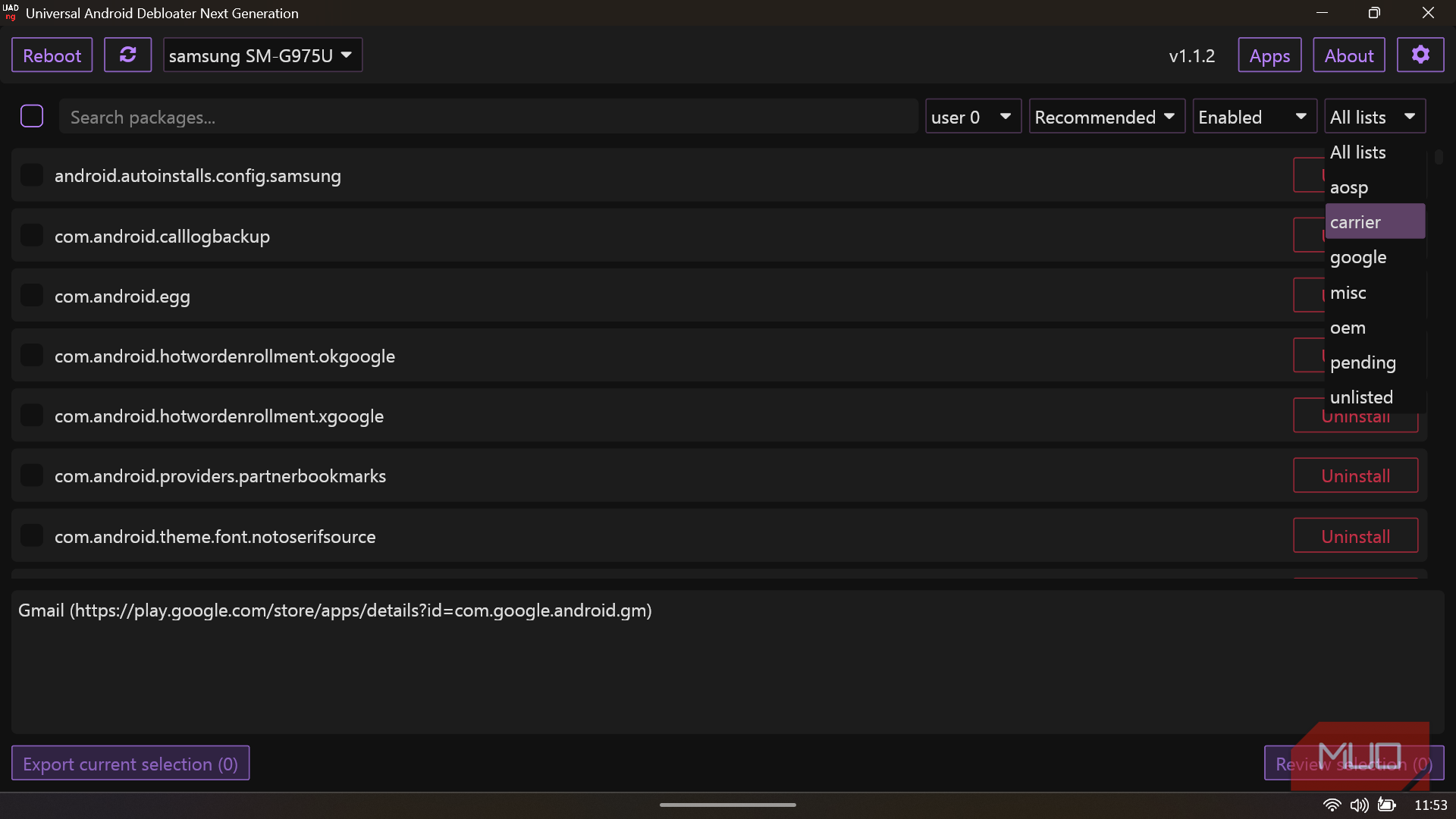Select 'oem' in the list menu

click(x=1375, y=327)
